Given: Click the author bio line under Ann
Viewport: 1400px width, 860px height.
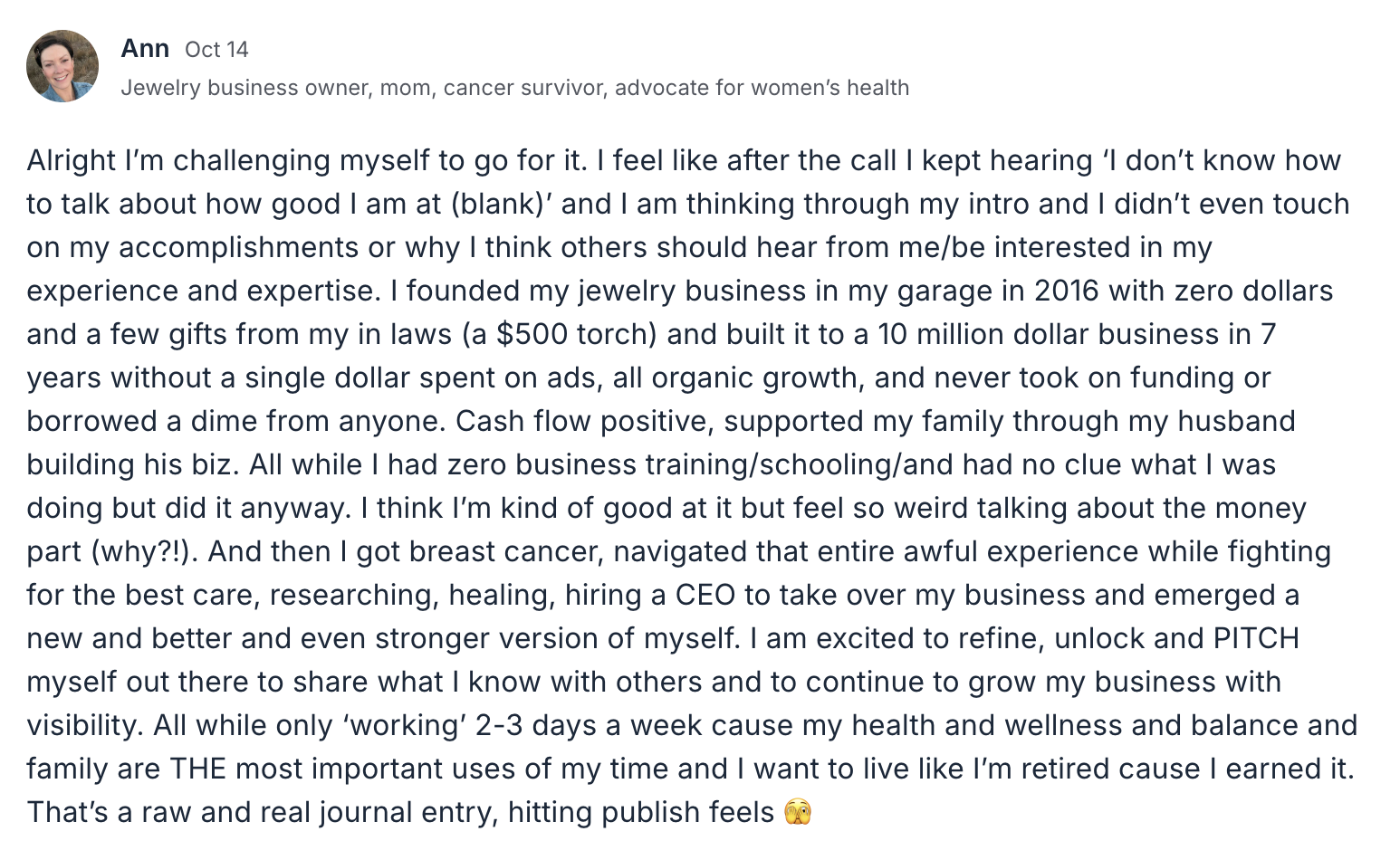Looking at the screenshot, I should 514,88.
